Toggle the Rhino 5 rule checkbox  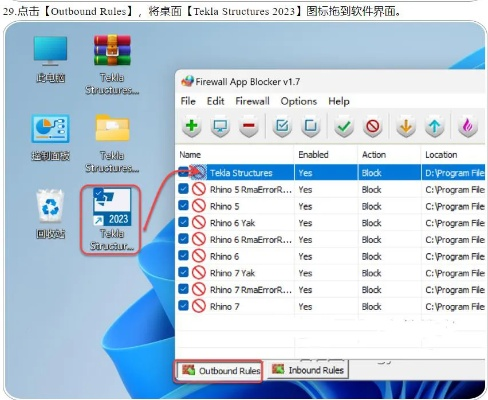[x=183, y=205]
